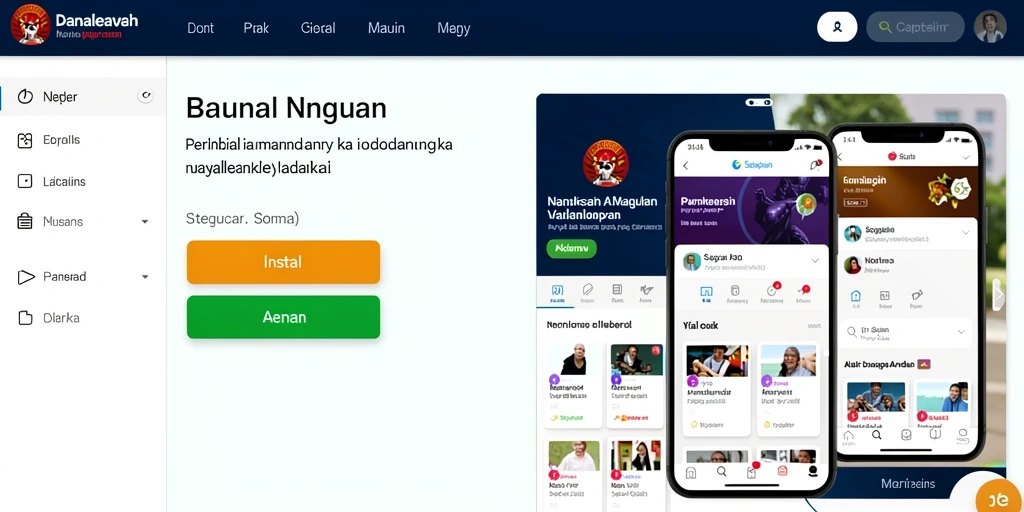Screen dimensions: 1024x512
Task: Click the Eprolls sidebar icon
Action: 25,140
